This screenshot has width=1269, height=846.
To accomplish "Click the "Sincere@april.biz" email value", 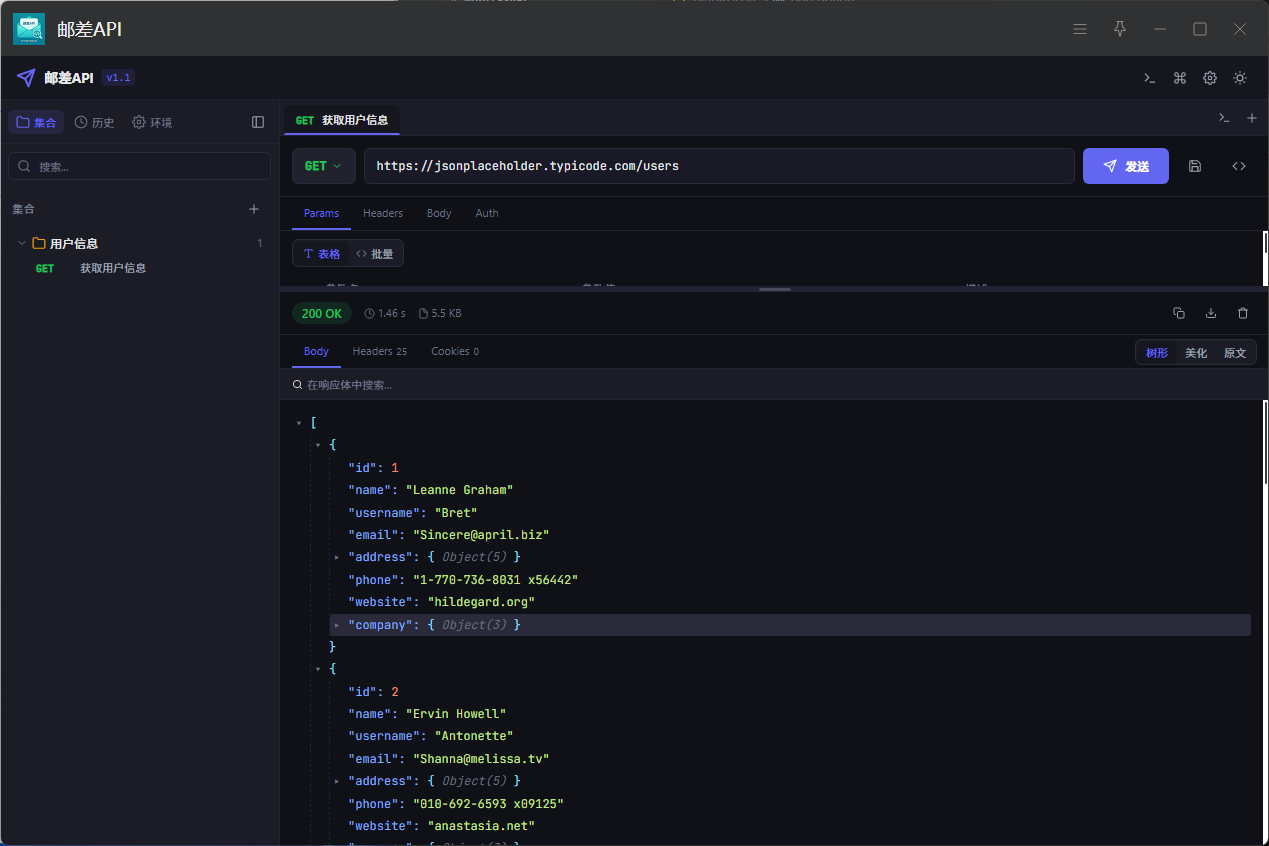I will pos(481,535).
